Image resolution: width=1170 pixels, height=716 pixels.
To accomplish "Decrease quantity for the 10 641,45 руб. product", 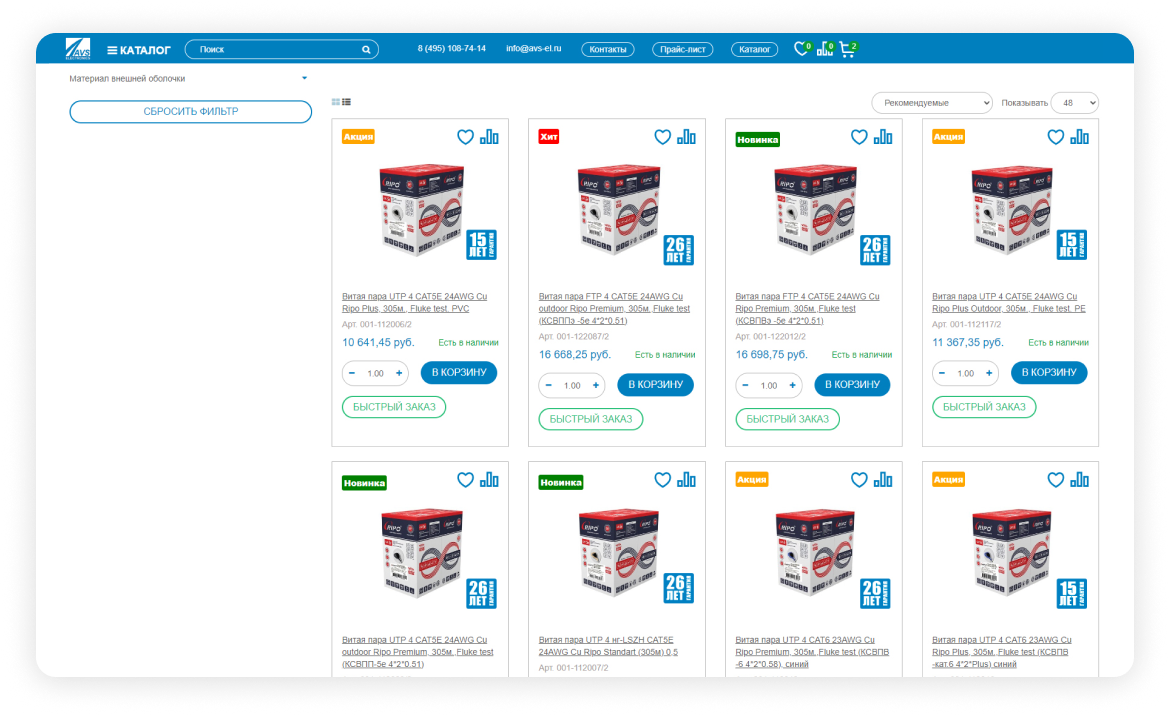I will pos(352,373).
